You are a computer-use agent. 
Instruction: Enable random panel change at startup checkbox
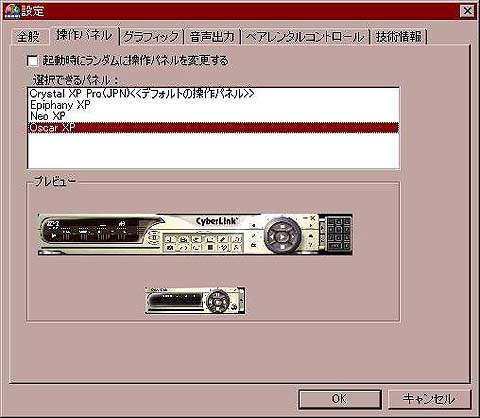32,61
